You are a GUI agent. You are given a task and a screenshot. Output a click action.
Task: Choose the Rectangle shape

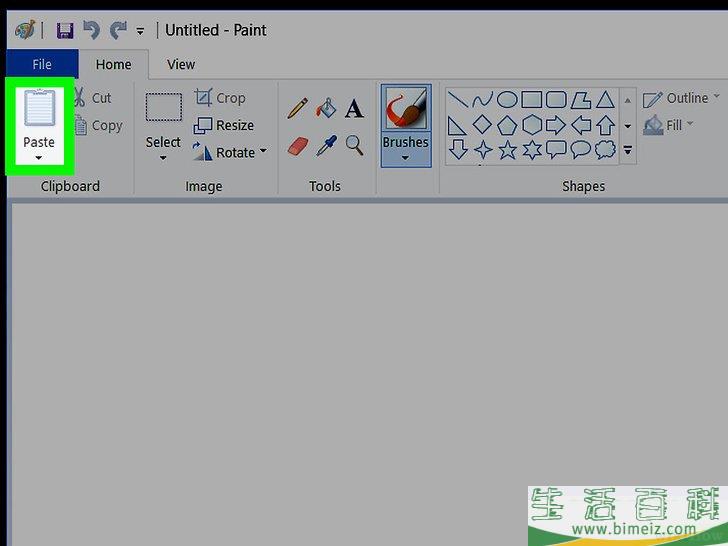(531, 100)
